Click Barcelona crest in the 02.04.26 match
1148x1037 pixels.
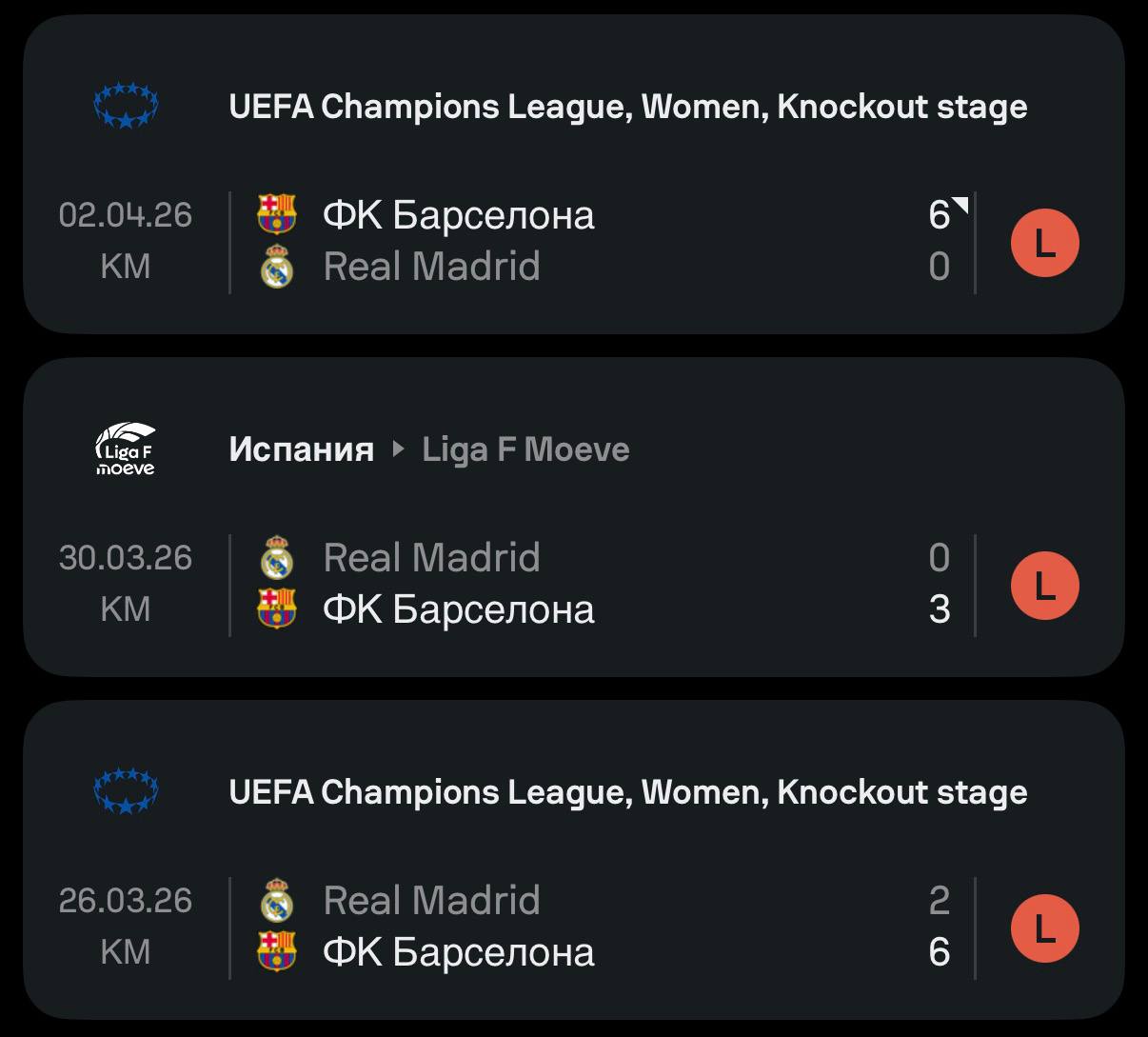coord(277,214)
